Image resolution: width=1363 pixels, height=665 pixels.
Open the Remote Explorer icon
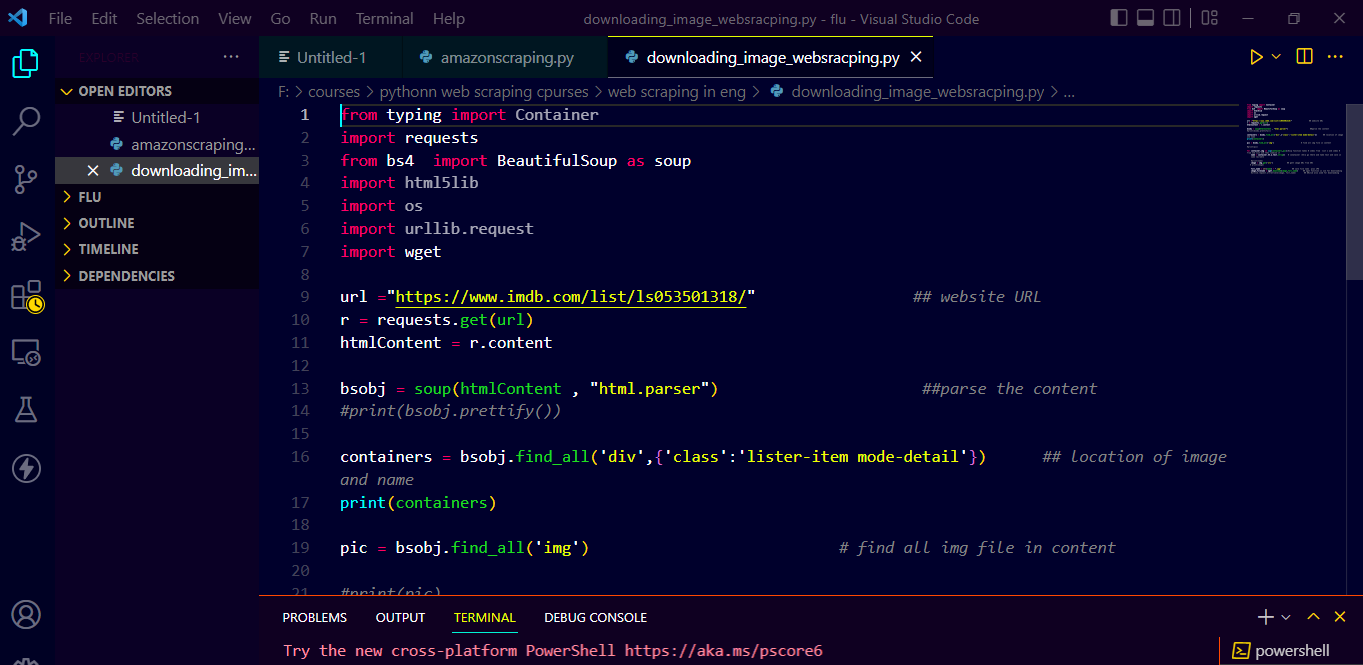[26, 352]
